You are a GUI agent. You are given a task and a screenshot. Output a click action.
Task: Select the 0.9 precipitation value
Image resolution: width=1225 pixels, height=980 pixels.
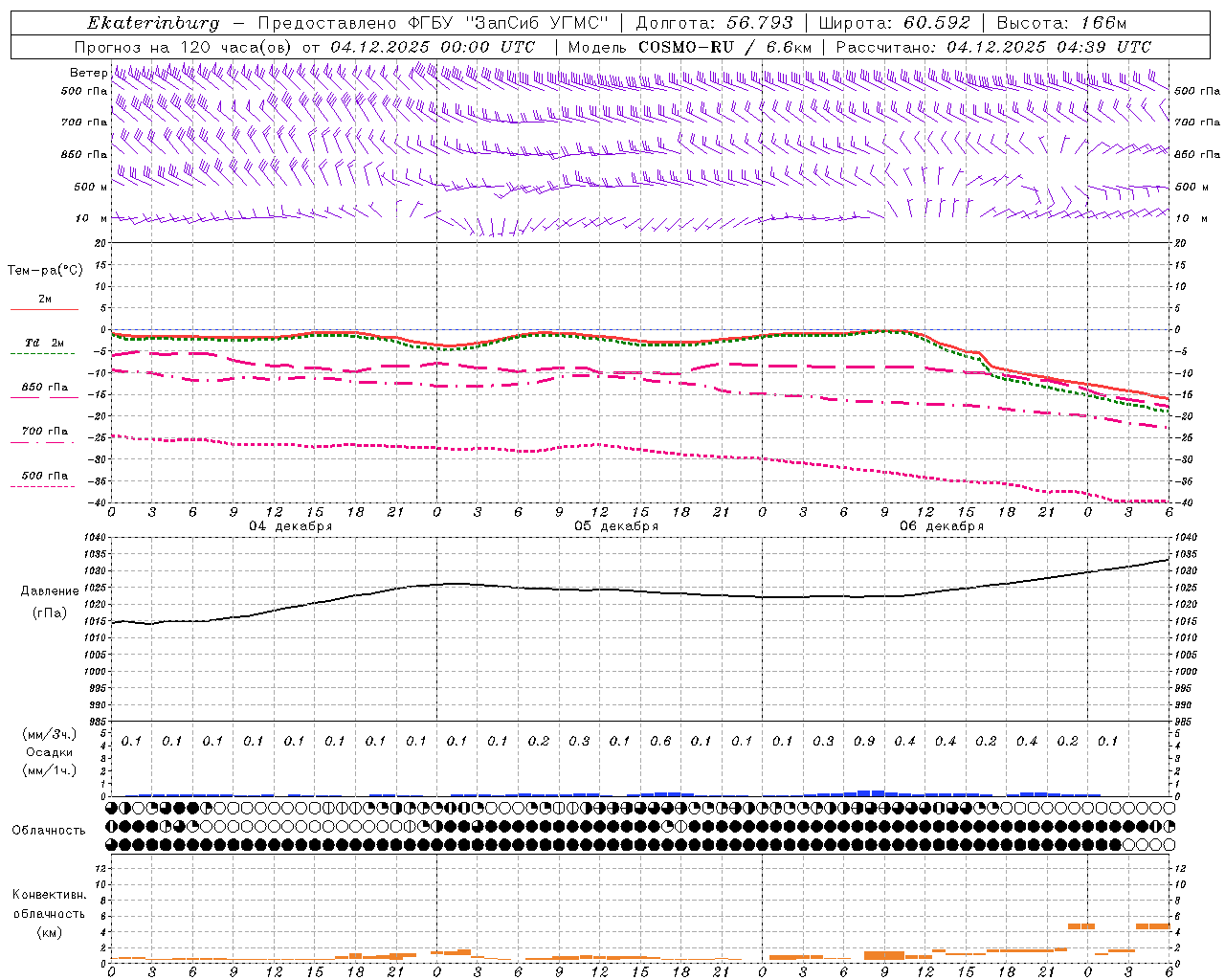coord(864,741)
